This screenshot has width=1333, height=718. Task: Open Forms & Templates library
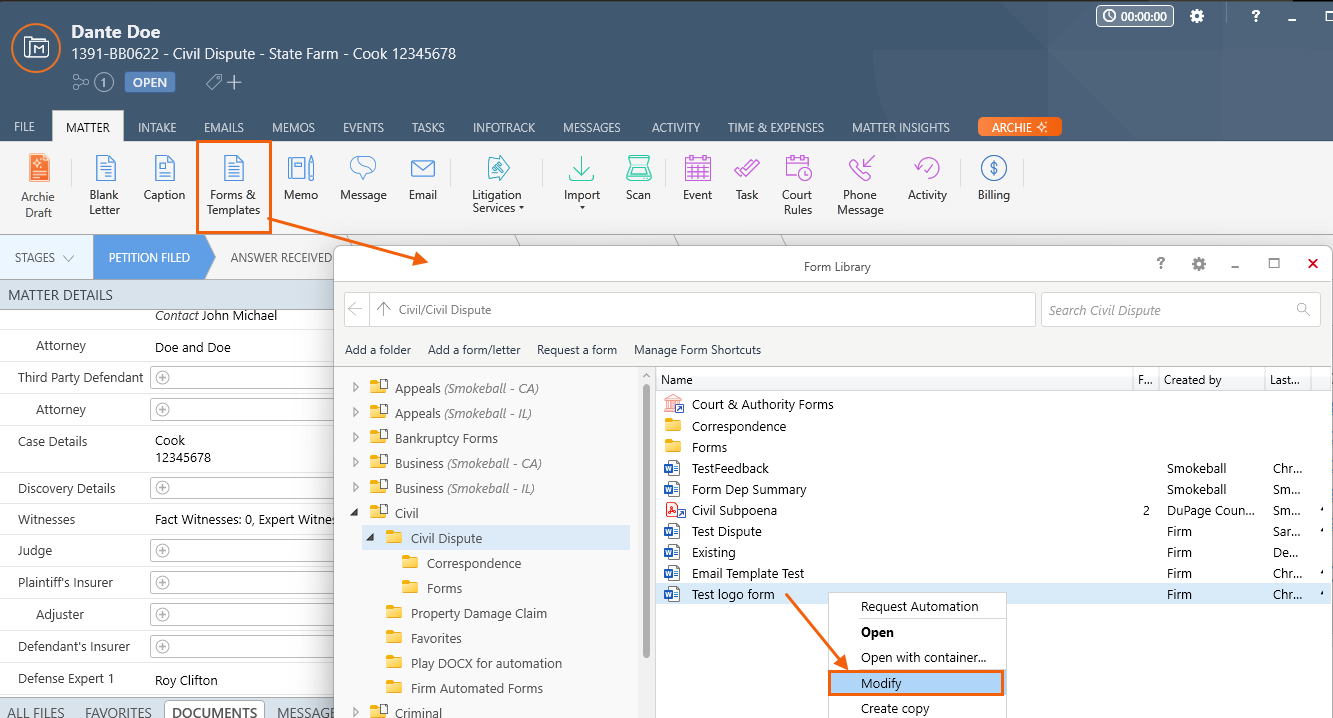tap(233, 186)
